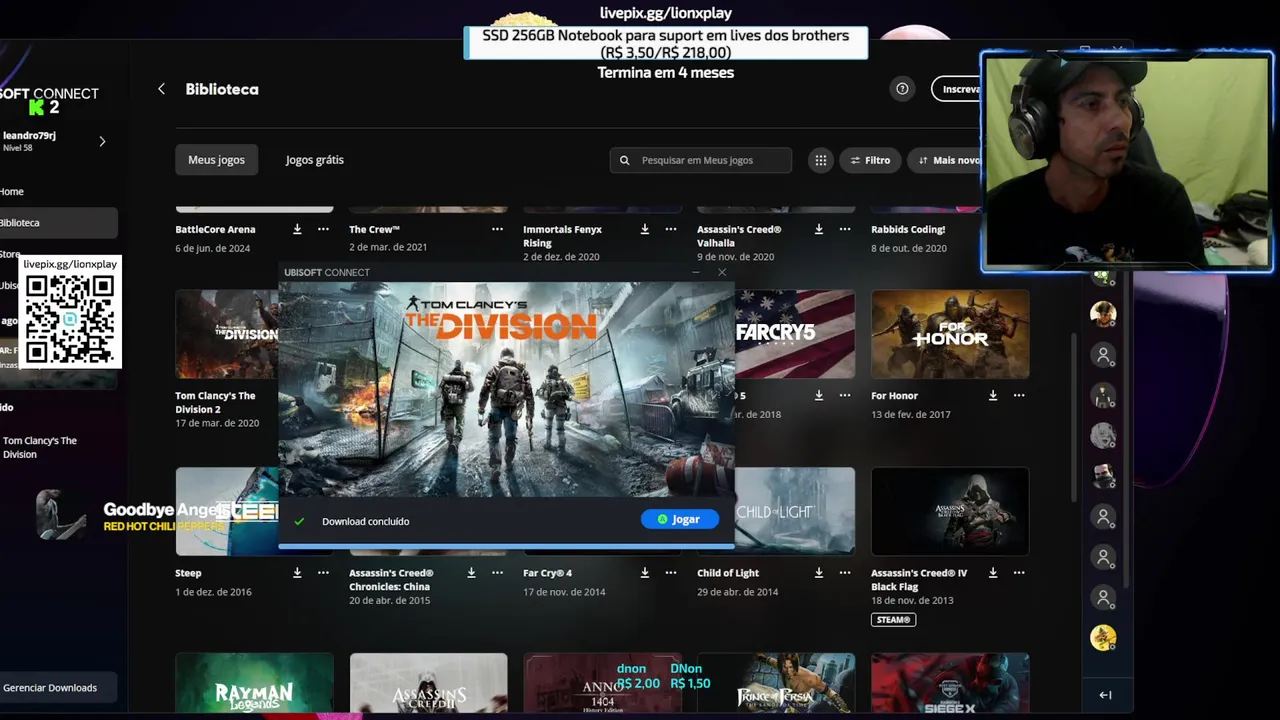Click the topmost friend avatar with hat

[x=1103, y=314]
